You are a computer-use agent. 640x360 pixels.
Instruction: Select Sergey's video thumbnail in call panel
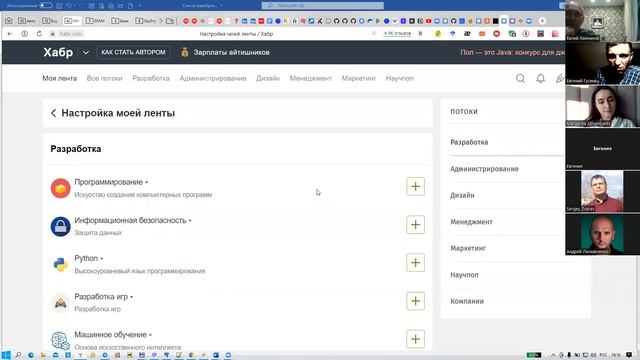click(x=602, y=191)
